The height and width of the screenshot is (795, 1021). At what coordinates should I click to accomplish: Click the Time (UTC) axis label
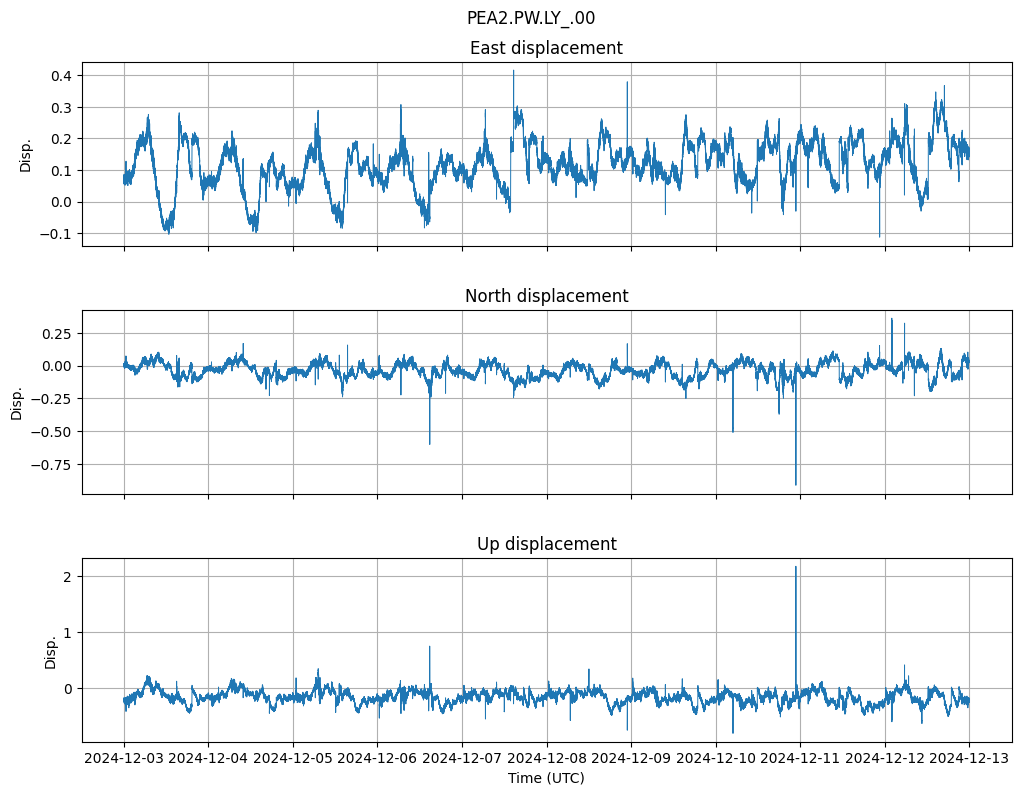546,778
